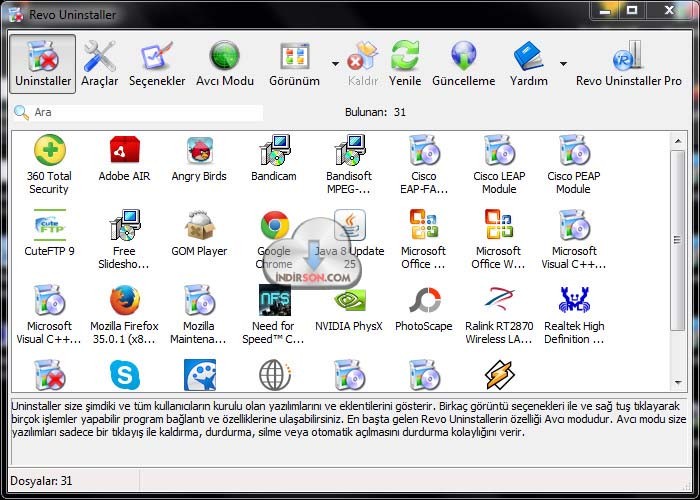Open the Uninstaller toolbar button
The height and width of the screenshot is (500, 700).
[43, 64]
